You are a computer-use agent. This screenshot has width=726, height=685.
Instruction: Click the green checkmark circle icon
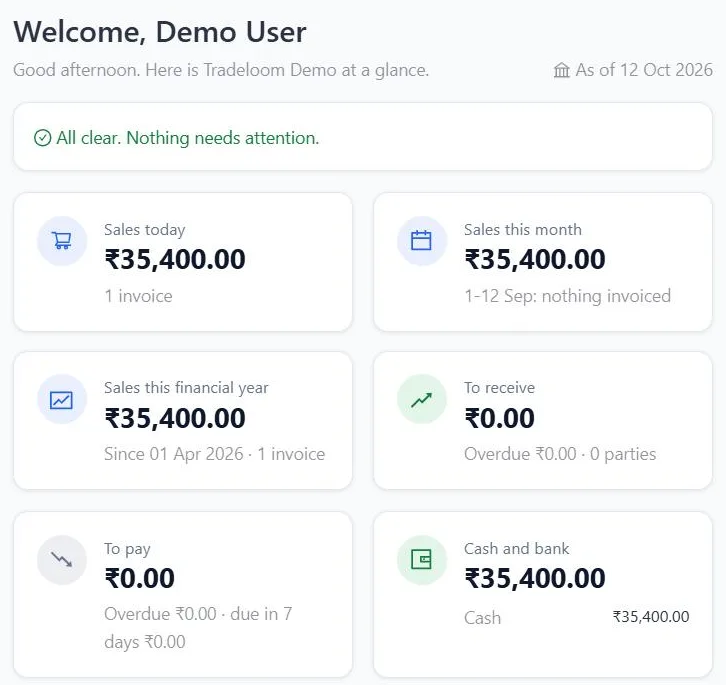coord(43,138)
